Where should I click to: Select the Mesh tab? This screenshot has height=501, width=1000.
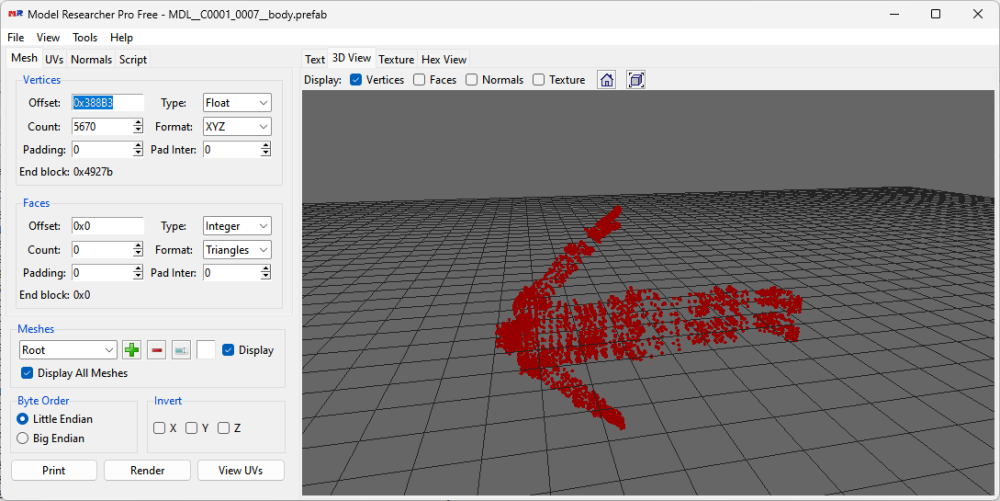click(24, 58)
